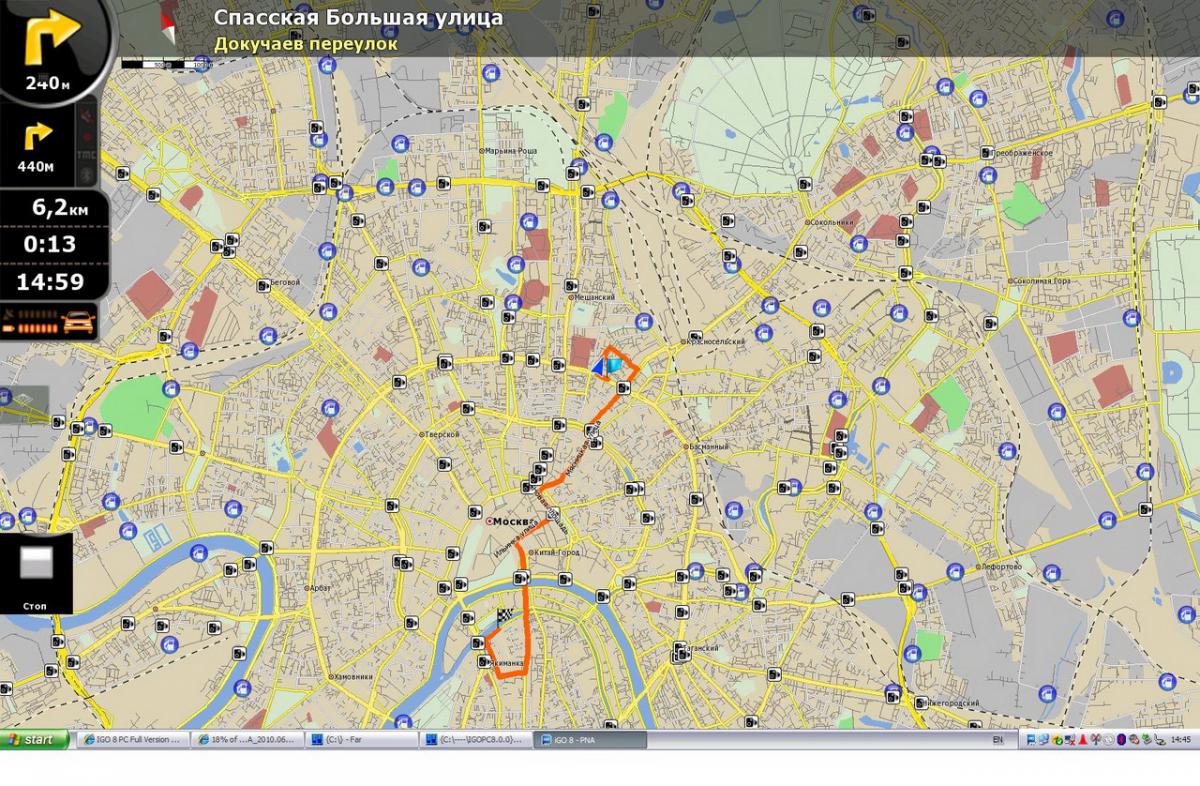
Task: Click the arrival time 14:59 field
Action: coord(48,282)
